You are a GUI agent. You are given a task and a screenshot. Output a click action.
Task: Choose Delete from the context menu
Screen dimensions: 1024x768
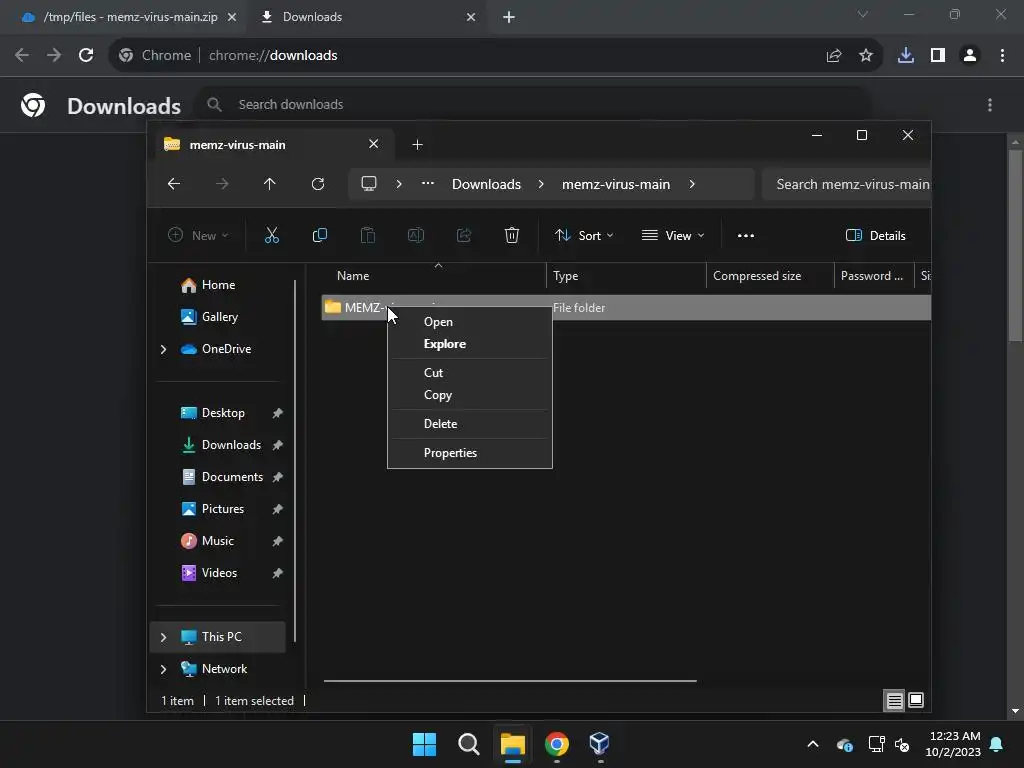[x=440, y=424]
